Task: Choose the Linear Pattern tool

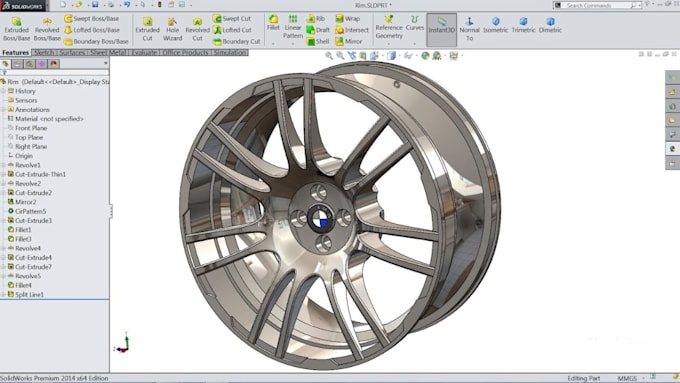Action: (293, 26)
